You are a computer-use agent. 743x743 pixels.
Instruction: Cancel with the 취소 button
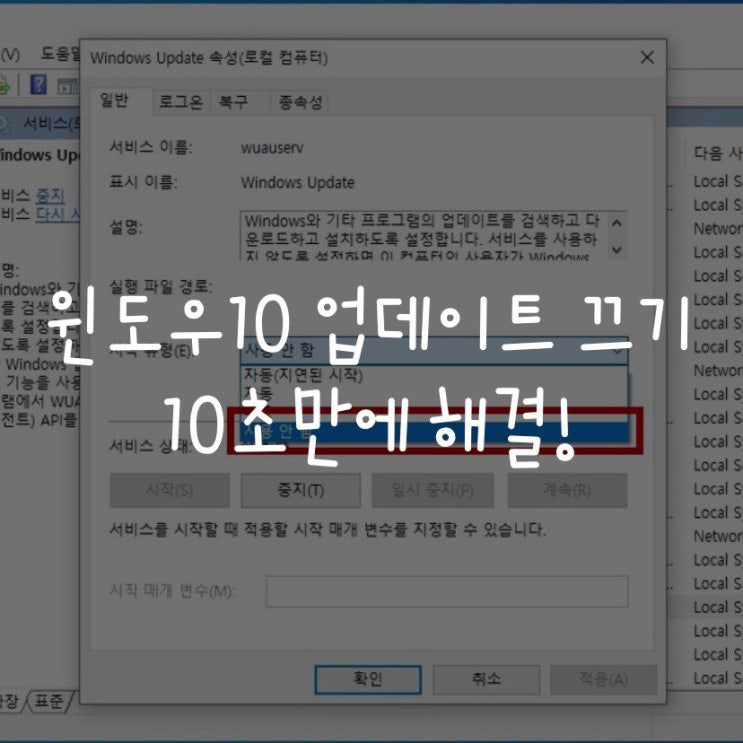[x=486, y=680]
